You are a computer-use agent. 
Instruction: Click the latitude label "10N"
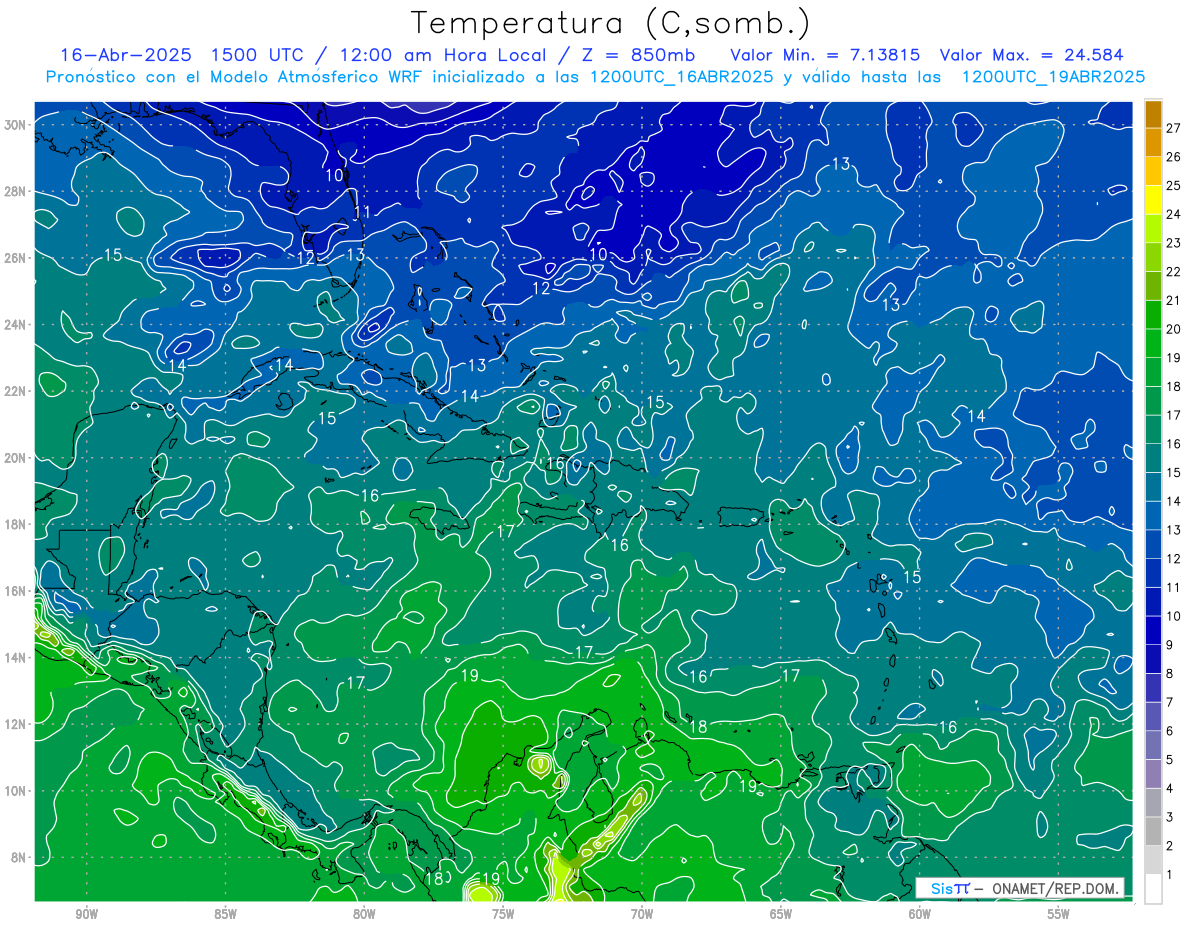(x=15, y=791)
